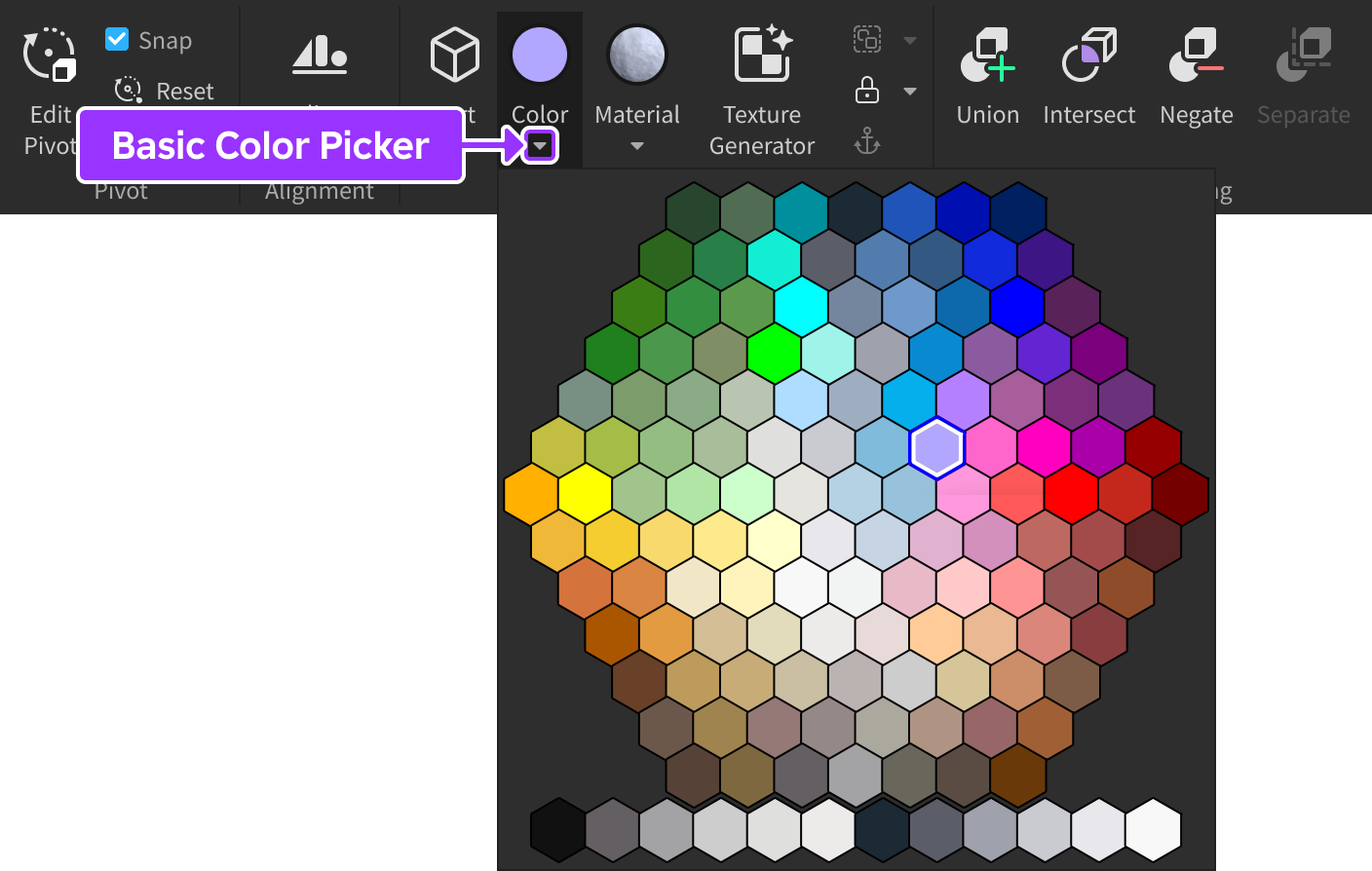Launch the Texture Generator
The height and width of the screenshot is (871, 1372).
click(x=761, y=55)
